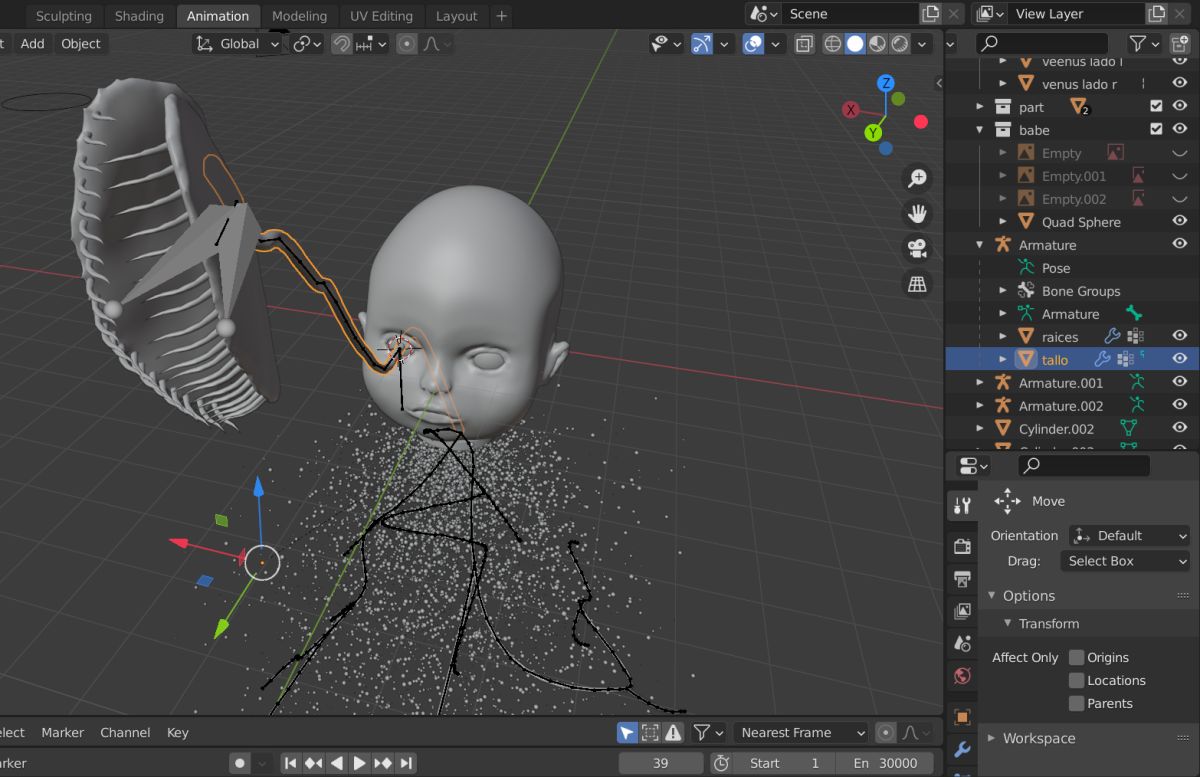Enable the Origins checkbox
The height and width of the screenshot is (777, 1200).
1076,657
